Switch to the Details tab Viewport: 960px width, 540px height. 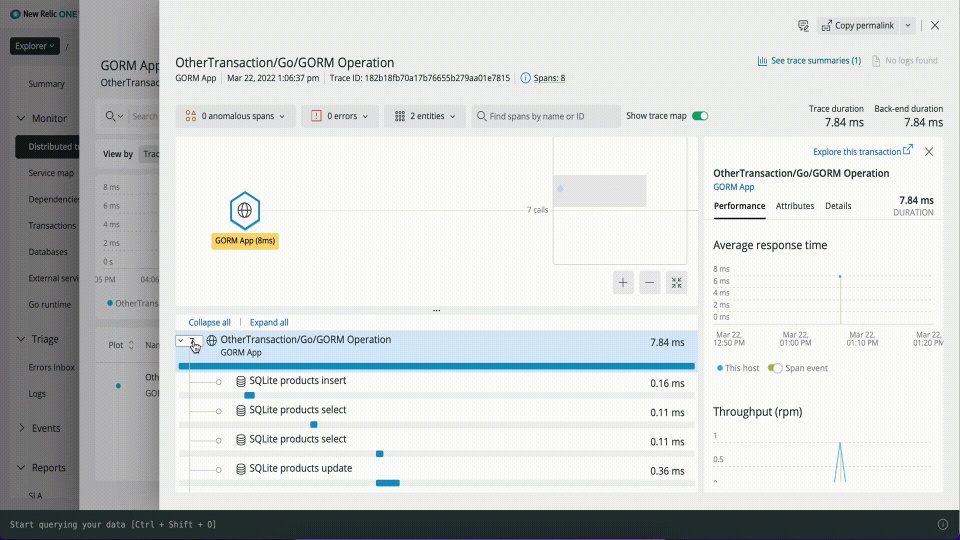tap(838, 206)
